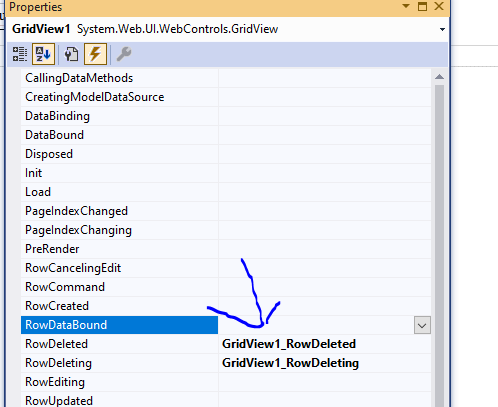Open the GridView1 object selector dropdown
The width and height of the screenshot is (498, 407).
[442, 29]
